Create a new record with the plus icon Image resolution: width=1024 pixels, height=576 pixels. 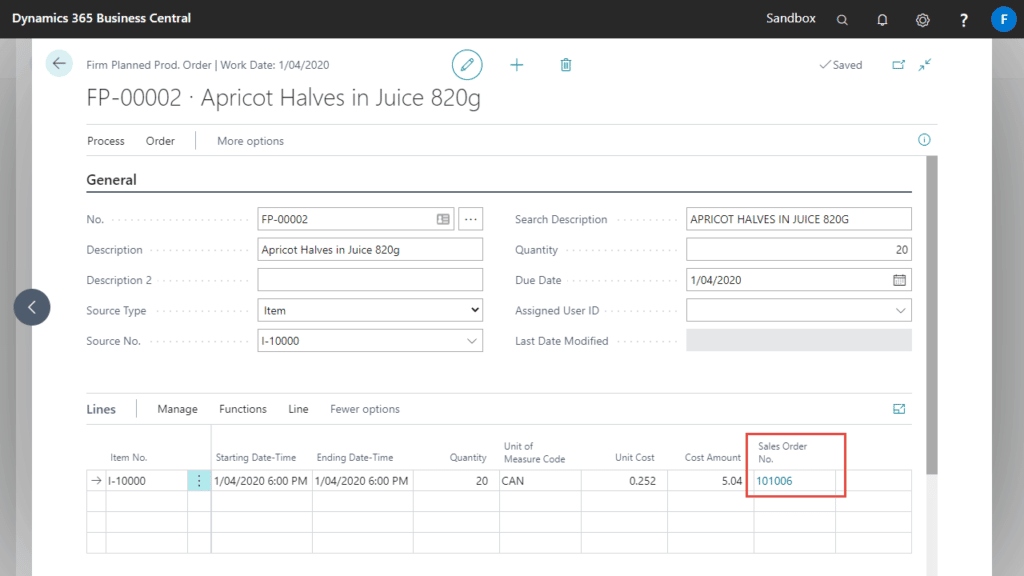pyautogui.click(x=516, y=64)
